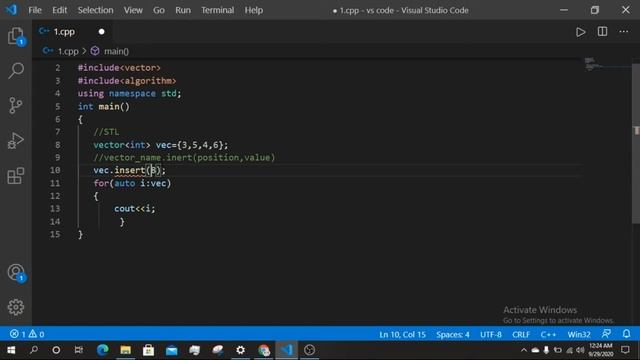This screenshot has width=640, height=360.
Task: Open the Windows Start menu
Action: tap(11, 350)
